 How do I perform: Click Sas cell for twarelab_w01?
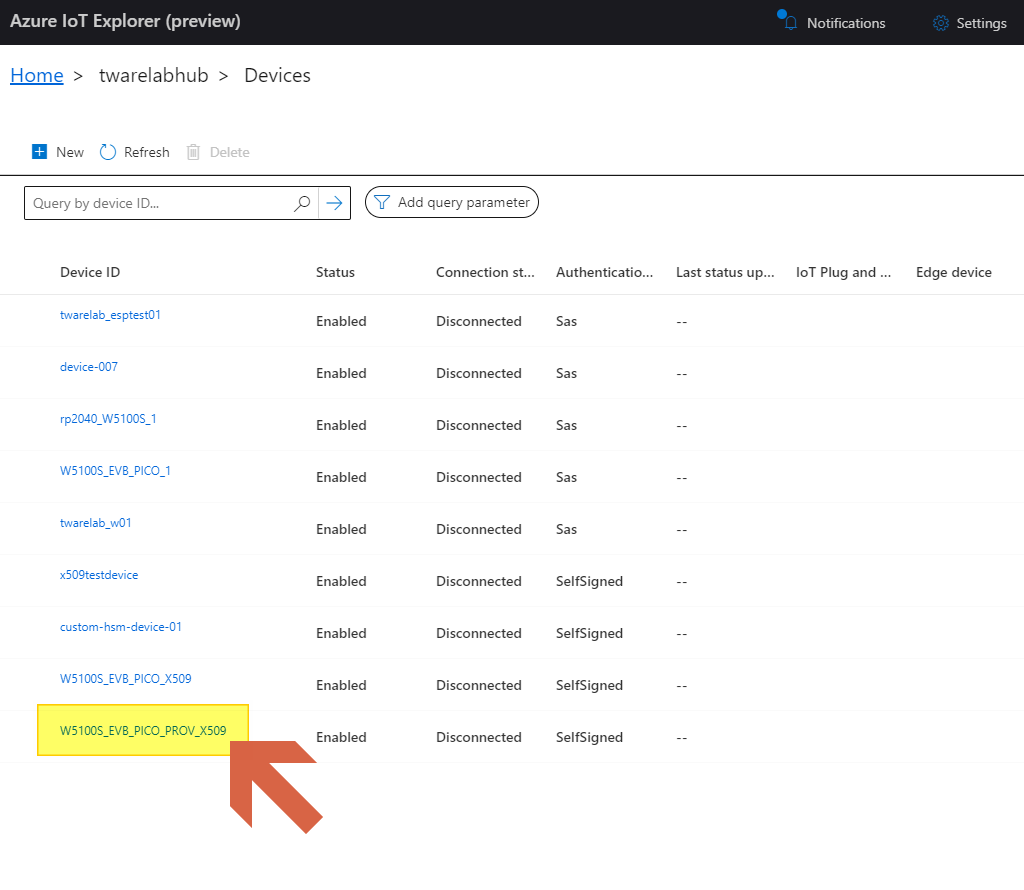click(566, 529)
